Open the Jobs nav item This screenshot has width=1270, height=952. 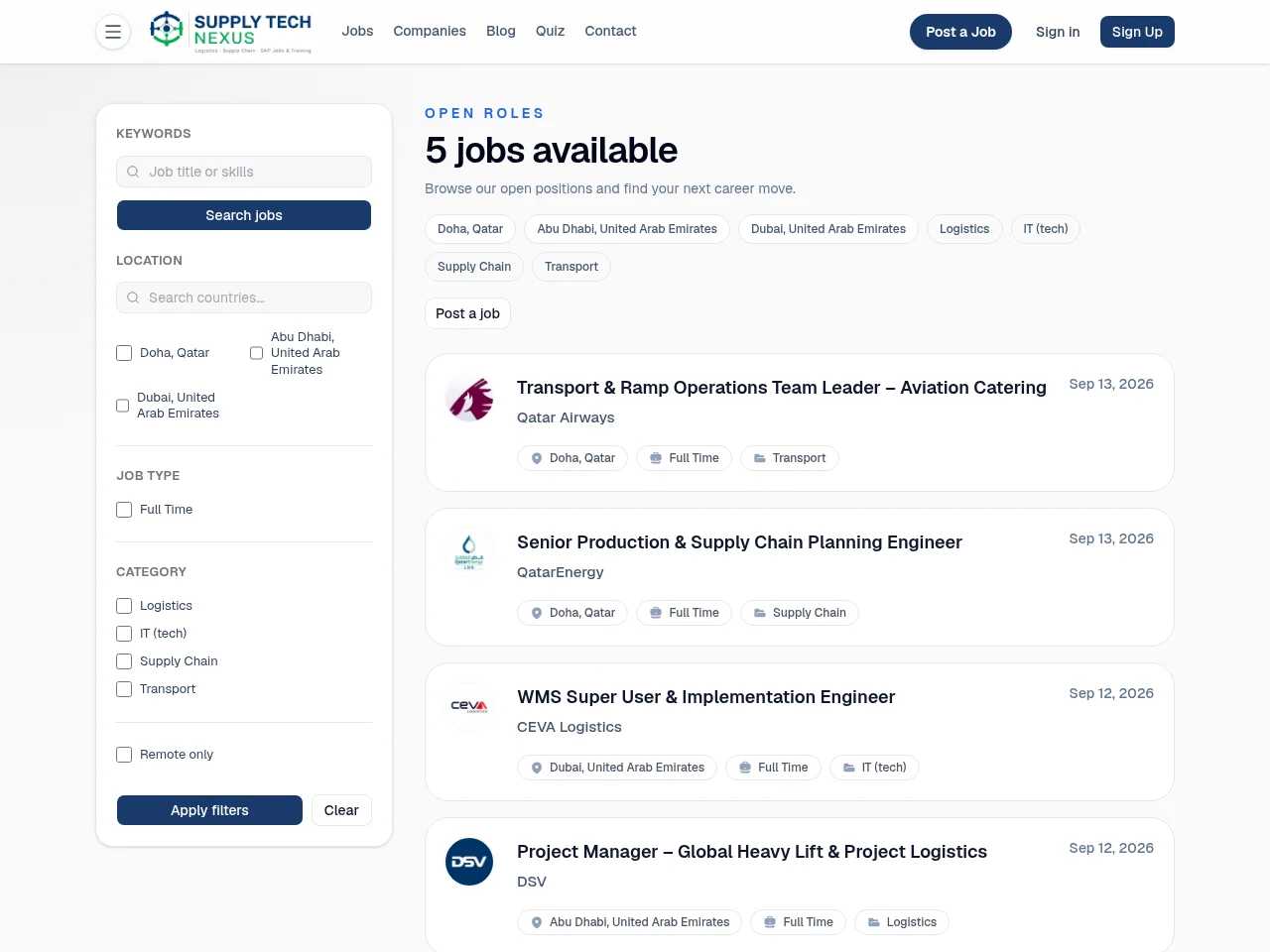(357, 32)
